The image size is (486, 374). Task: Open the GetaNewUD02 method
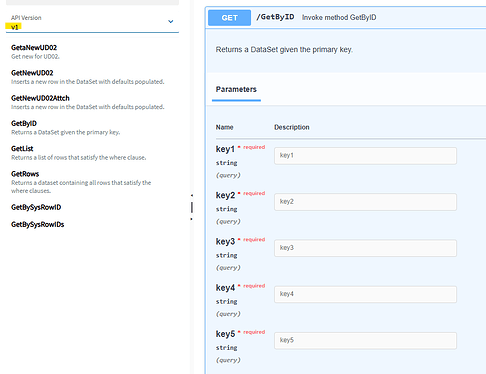pyautogui.click(x=34, y=48)
